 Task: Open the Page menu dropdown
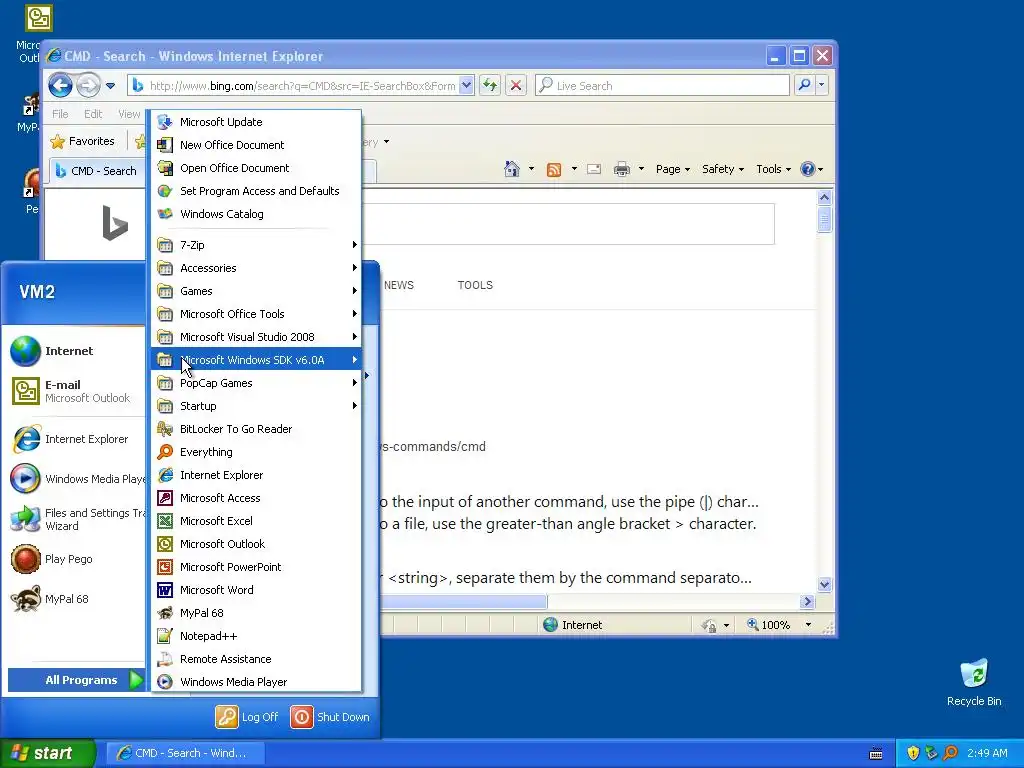point(673,169)
